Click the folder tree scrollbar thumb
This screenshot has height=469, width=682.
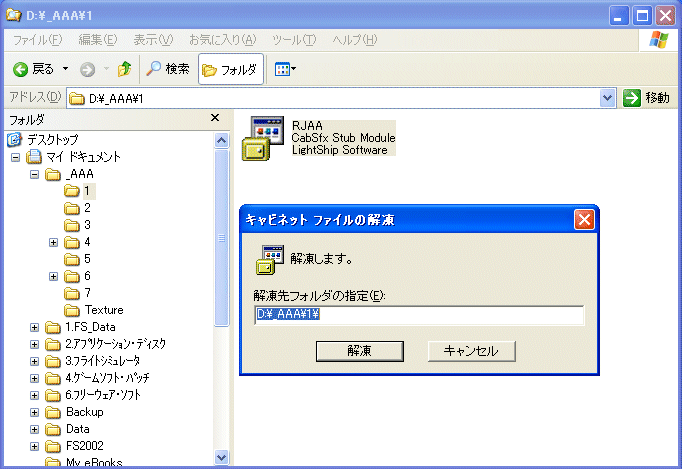pos(221,238)
